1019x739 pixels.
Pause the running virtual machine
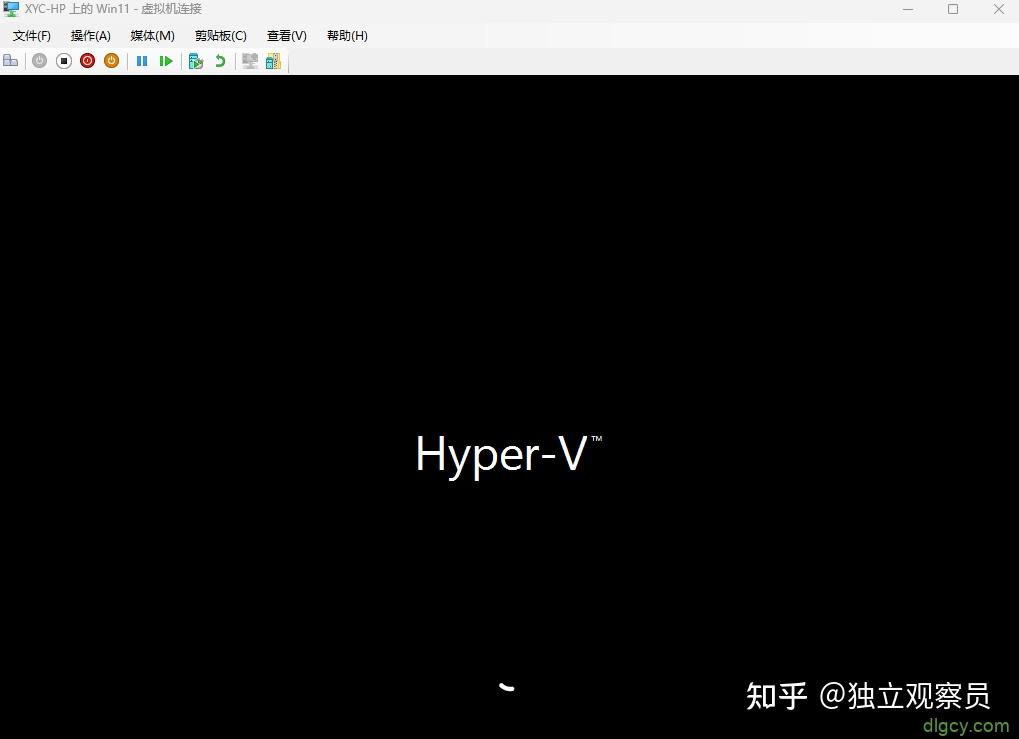(142, 60)
